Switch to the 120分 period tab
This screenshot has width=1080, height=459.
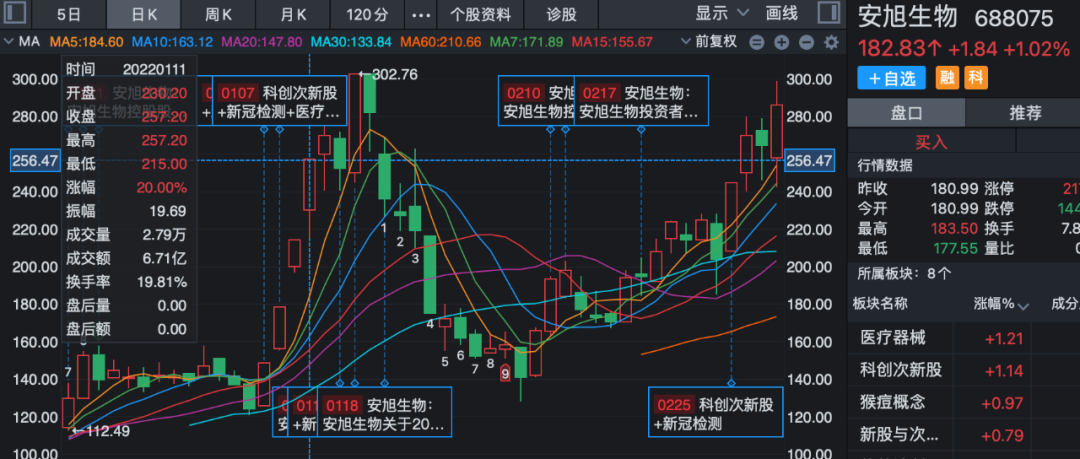(x=366, y=14)
